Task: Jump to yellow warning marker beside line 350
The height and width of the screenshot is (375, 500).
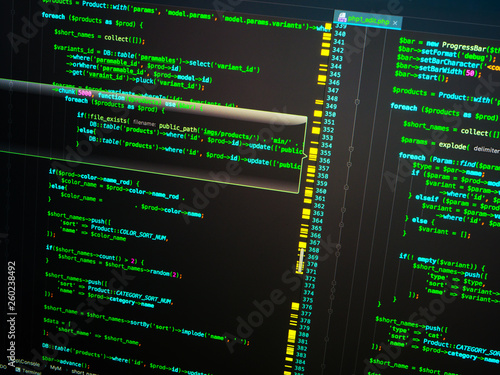Action: point(318,114)
